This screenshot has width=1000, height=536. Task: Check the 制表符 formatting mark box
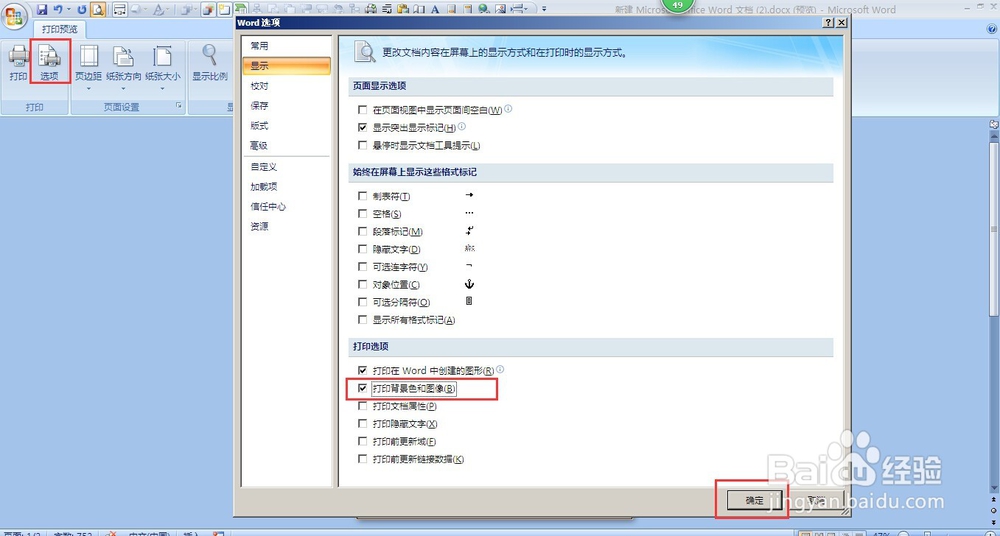[x=362, y=196]
